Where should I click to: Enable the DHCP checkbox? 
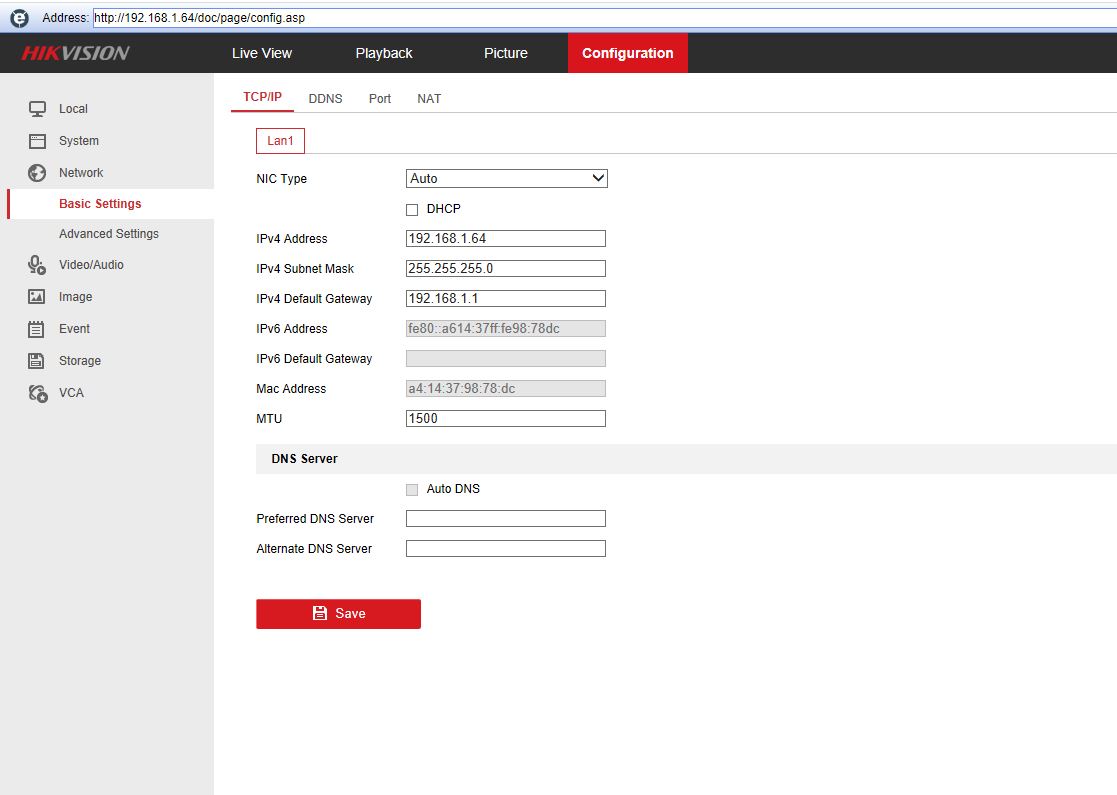pyautogui.click(x=412, y=210)
